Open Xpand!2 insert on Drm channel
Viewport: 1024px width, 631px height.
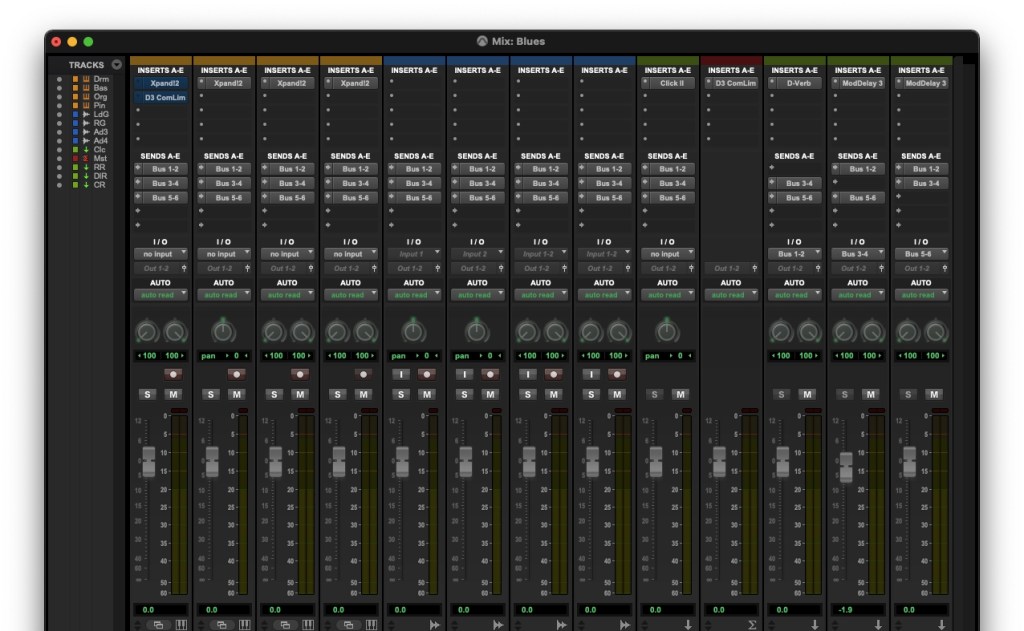pyautogui.click(x=164, y=84)
